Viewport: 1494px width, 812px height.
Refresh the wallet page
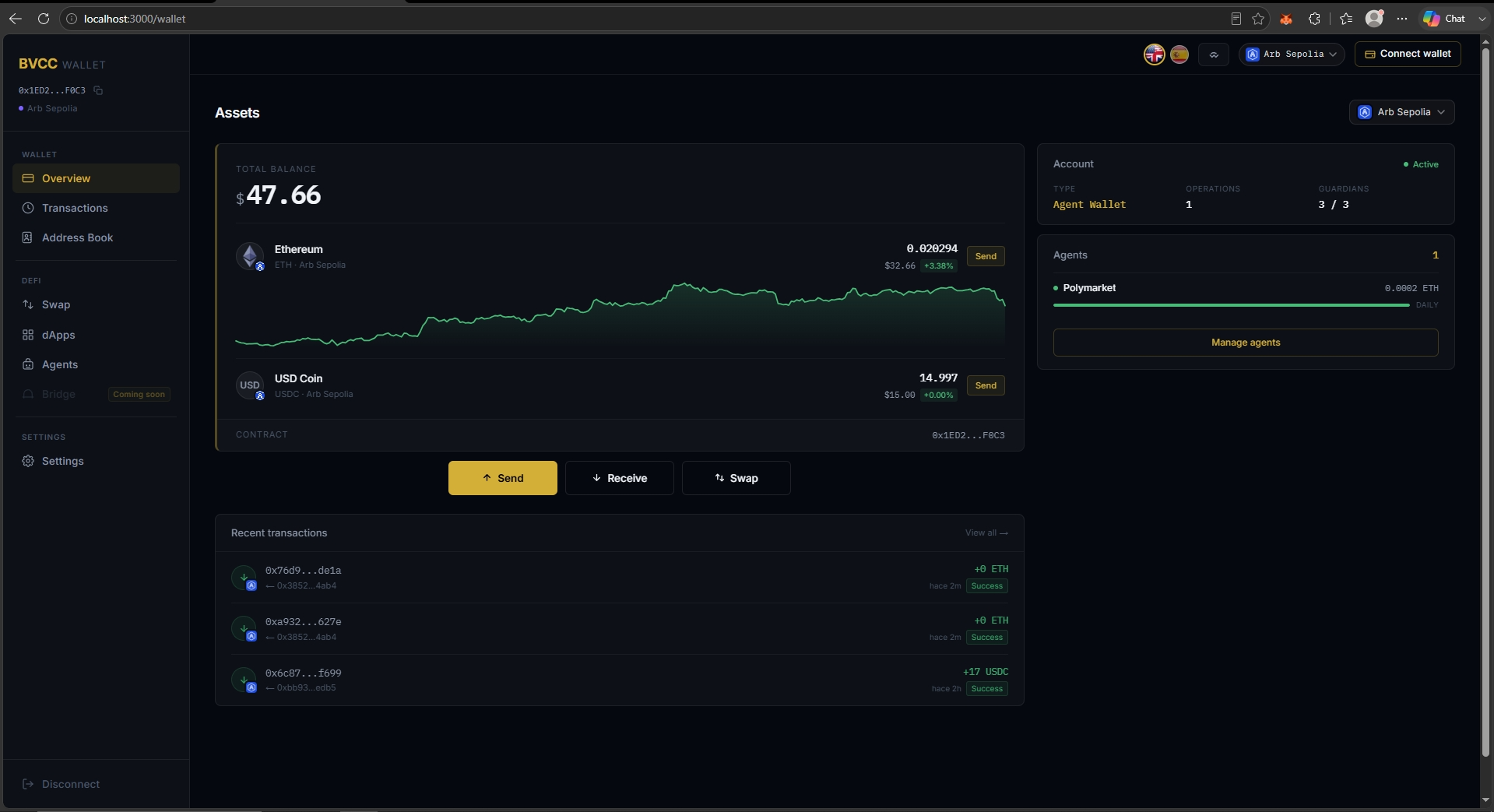click(44, 19)
